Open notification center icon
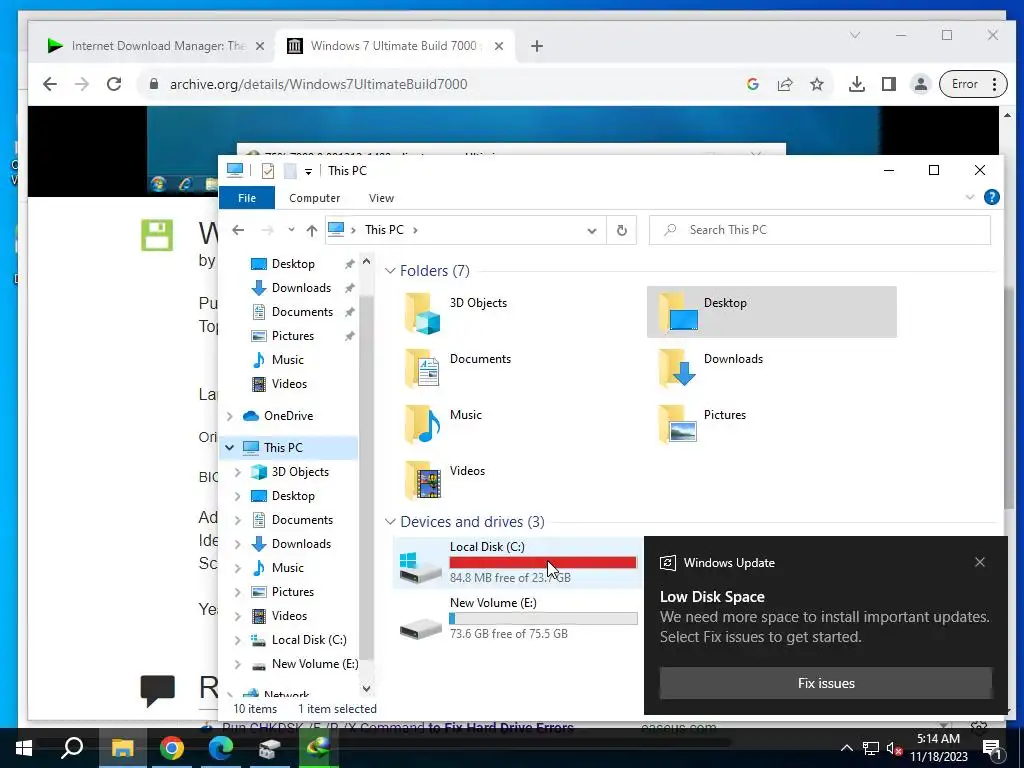1024x768 pixels. [993, 748]
